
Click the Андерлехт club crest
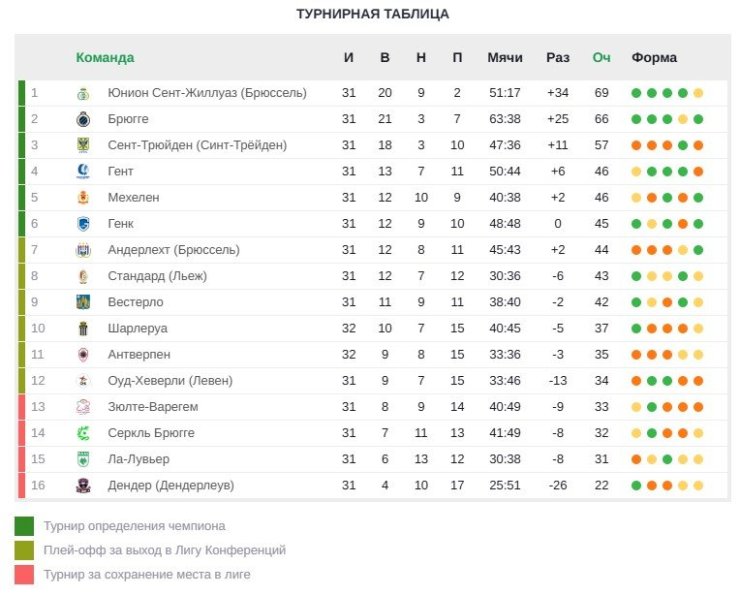pyautogui.click(x=83, y=250)
